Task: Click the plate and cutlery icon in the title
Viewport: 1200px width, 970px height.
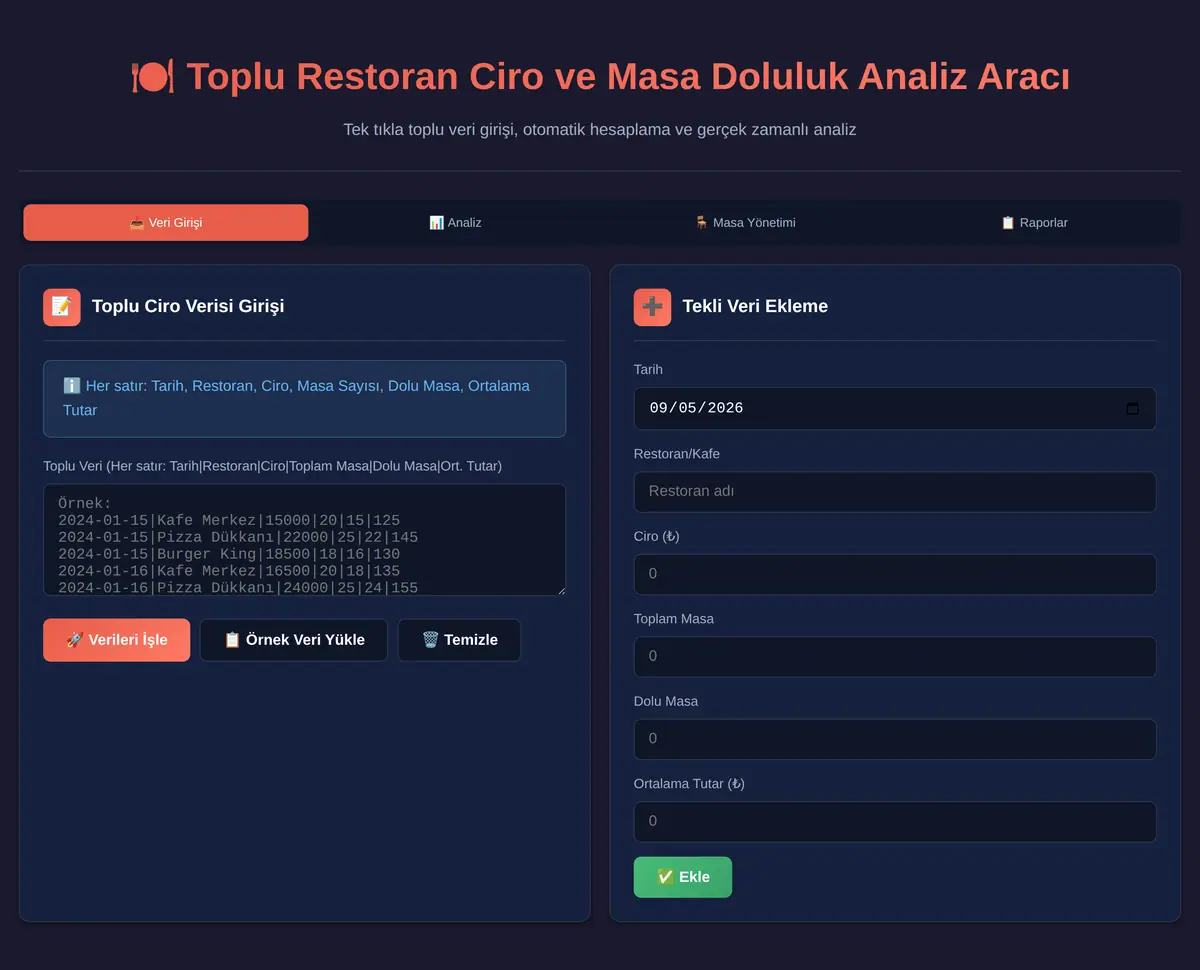Action: click(x=152, y=77)
